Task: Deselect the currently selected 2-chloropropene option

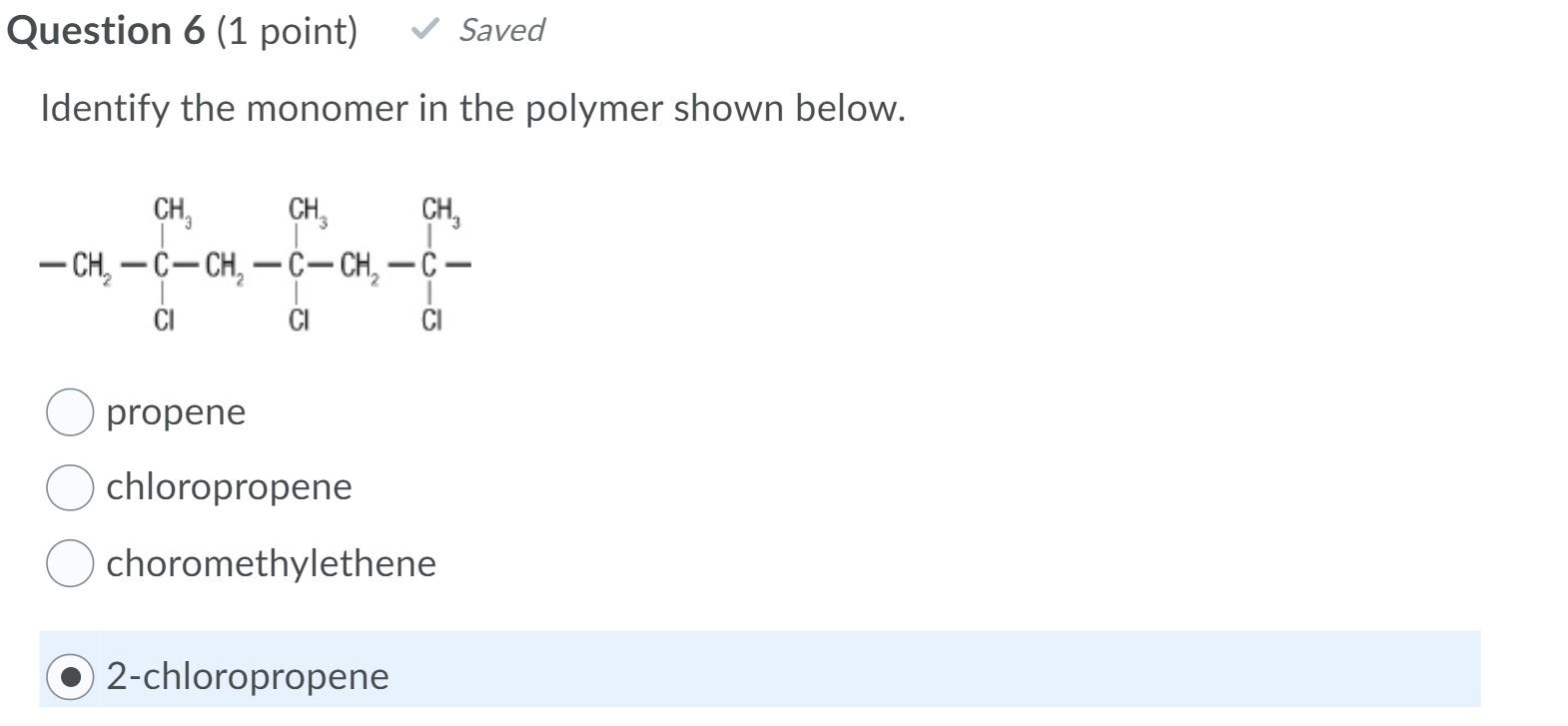Action: tap(69, 677)
